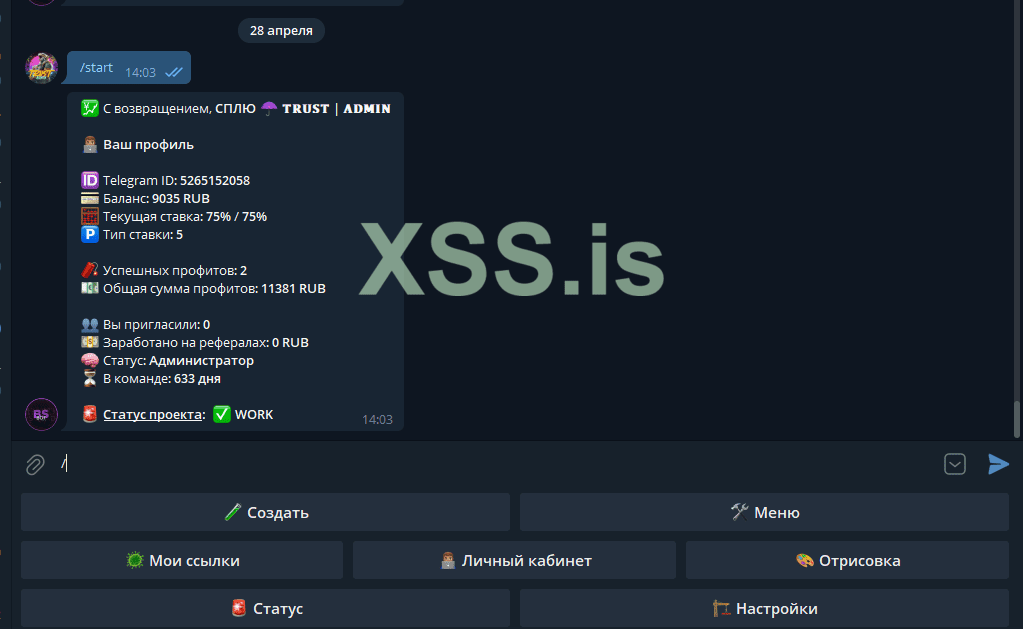Open the BS bot avatar beside the profile message
1023x629 pixels.
click(x=41, y=414)
